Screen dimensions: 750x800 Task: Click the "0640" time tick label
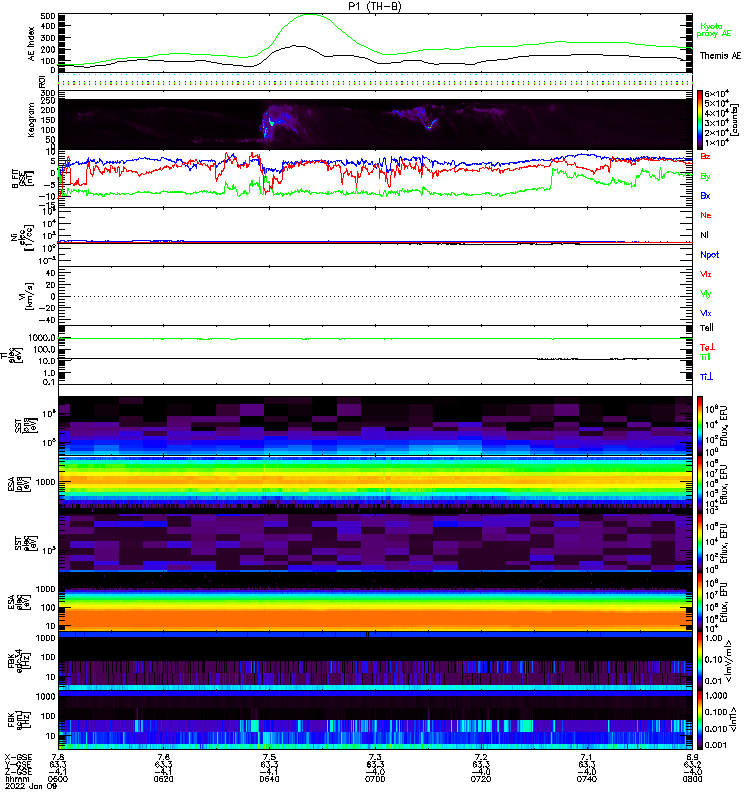[x=269, y=779]
